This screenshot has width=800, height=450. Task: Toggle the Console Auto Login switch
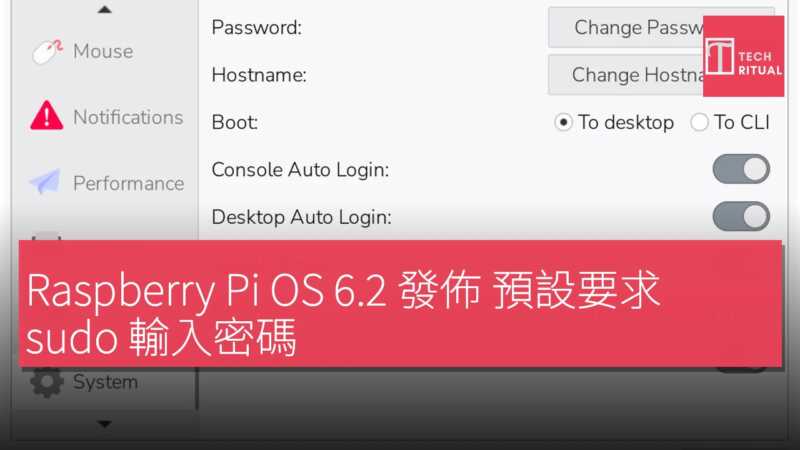pyautogui.click(x=741, y=169)
